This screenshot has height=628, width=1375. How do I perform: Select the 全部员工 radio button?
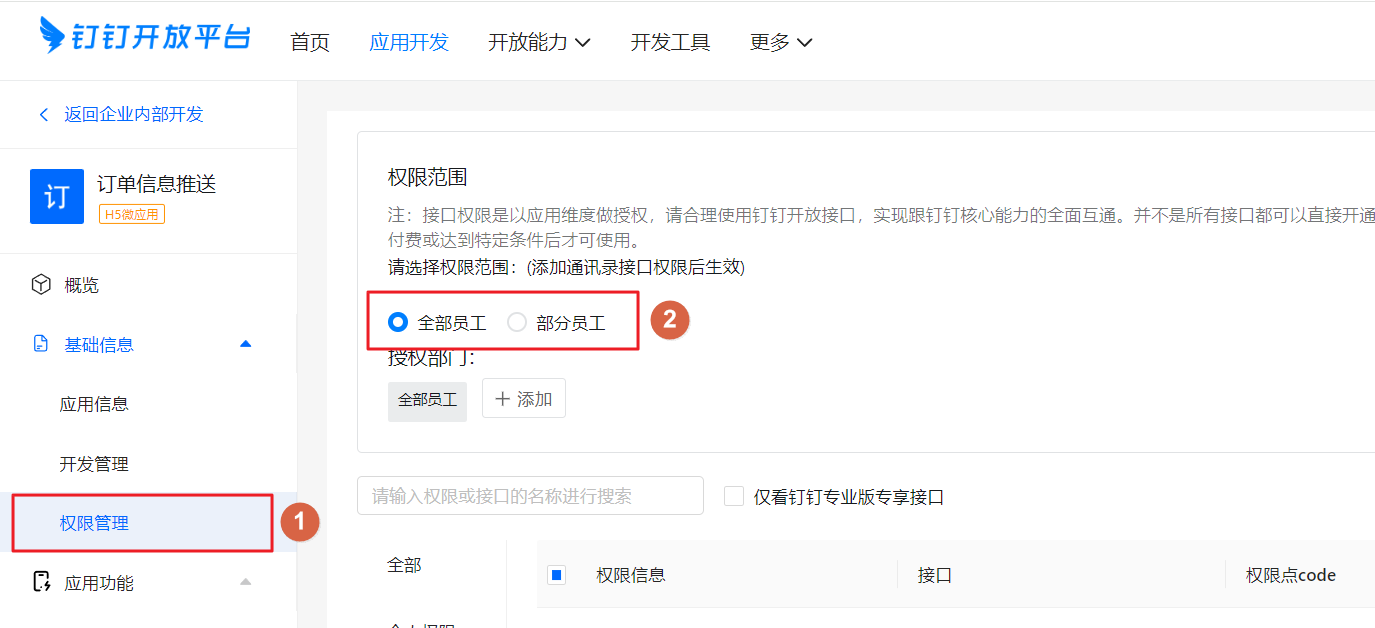point(398,322)
